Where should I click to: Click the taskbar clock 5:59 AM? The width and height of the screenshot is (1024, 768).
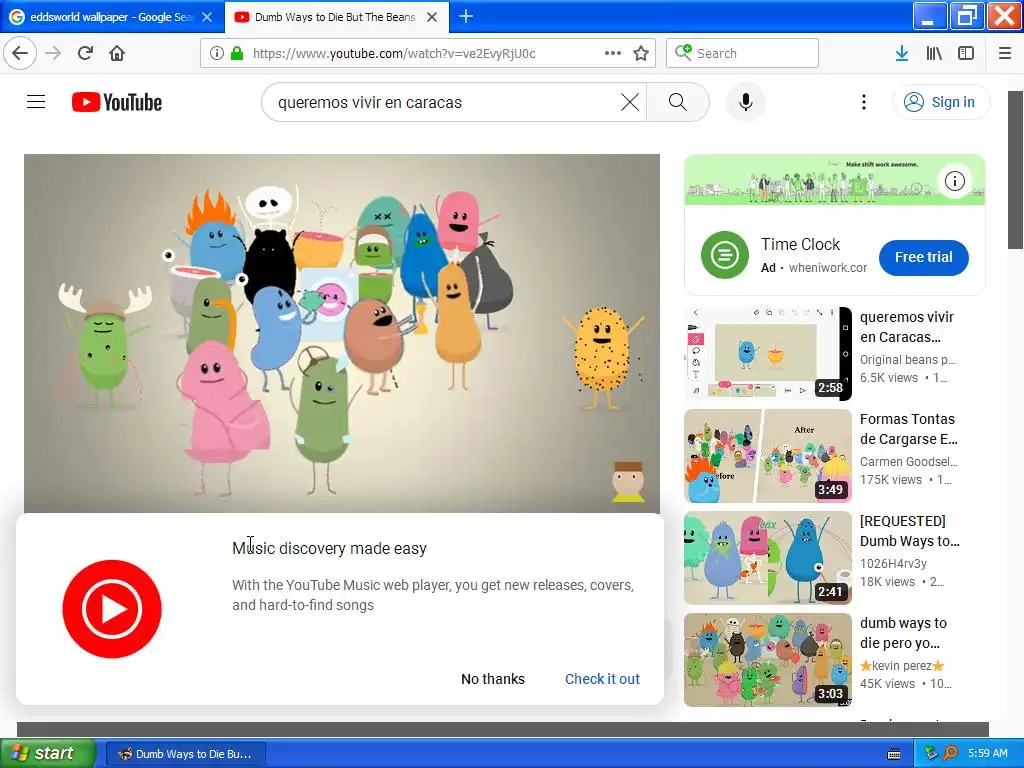[x=987, y=753]
